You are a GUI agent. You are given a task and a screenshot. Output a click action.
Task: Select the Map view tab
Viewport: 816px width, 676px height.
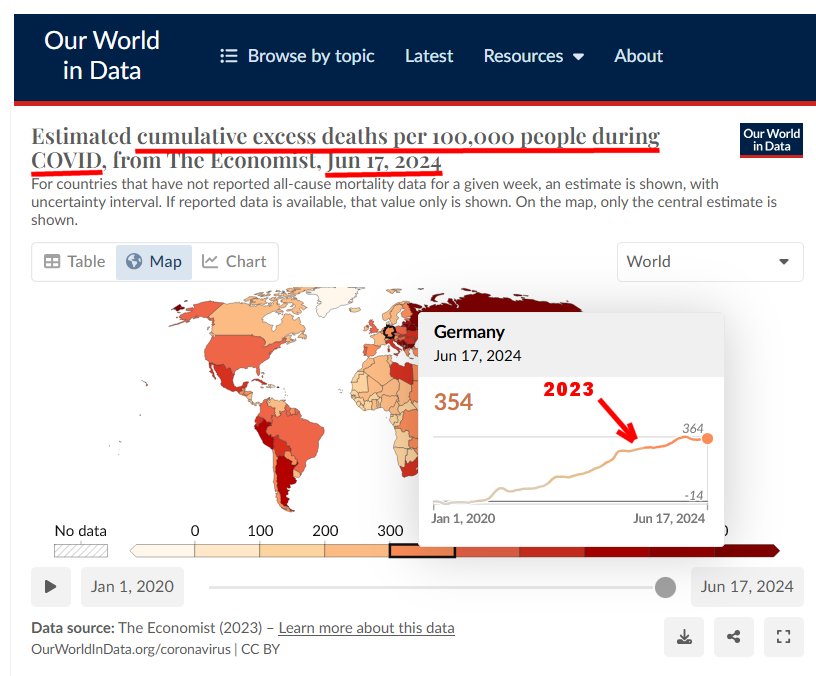coord(154,262)
